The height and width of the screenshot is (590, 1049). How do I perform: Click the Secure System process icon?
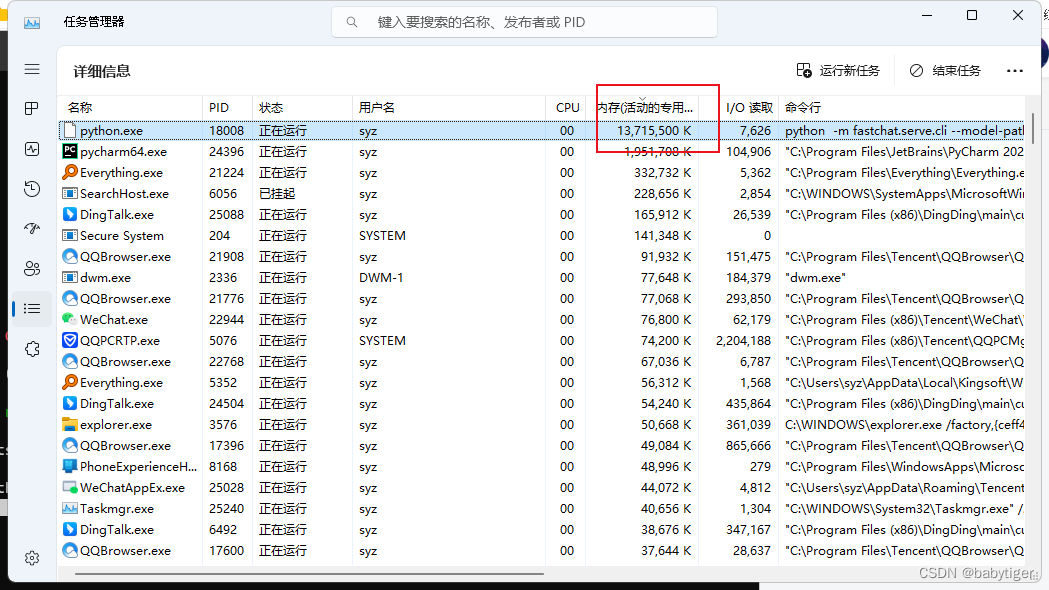[x=70, y=235]
